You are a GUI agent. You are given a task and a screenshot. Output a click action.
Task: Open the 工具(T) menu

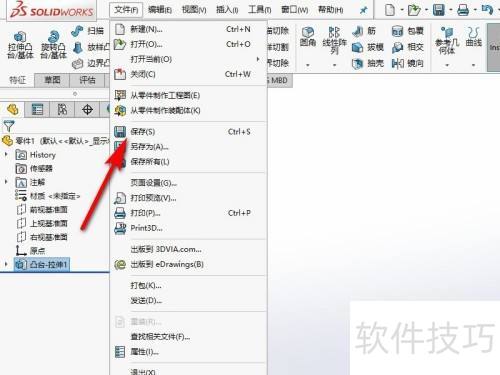[259, 10]
